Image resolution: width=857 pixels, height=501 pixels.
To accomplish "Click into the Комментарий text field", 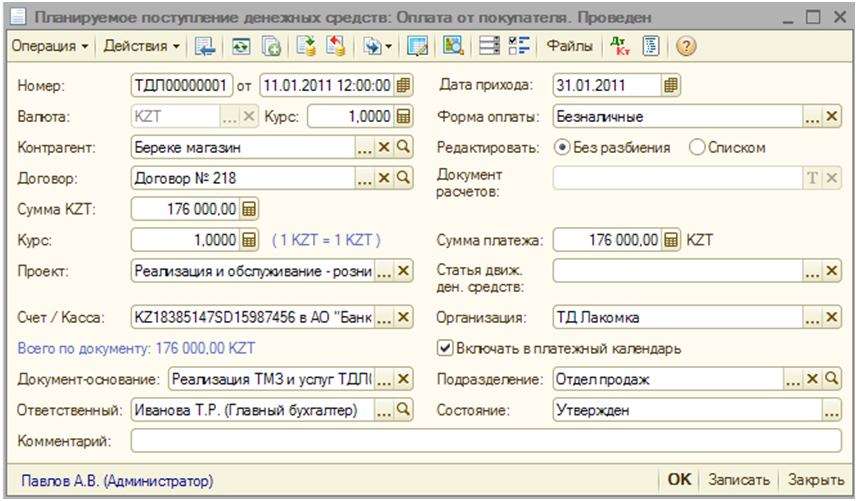I will click(486, 440).
